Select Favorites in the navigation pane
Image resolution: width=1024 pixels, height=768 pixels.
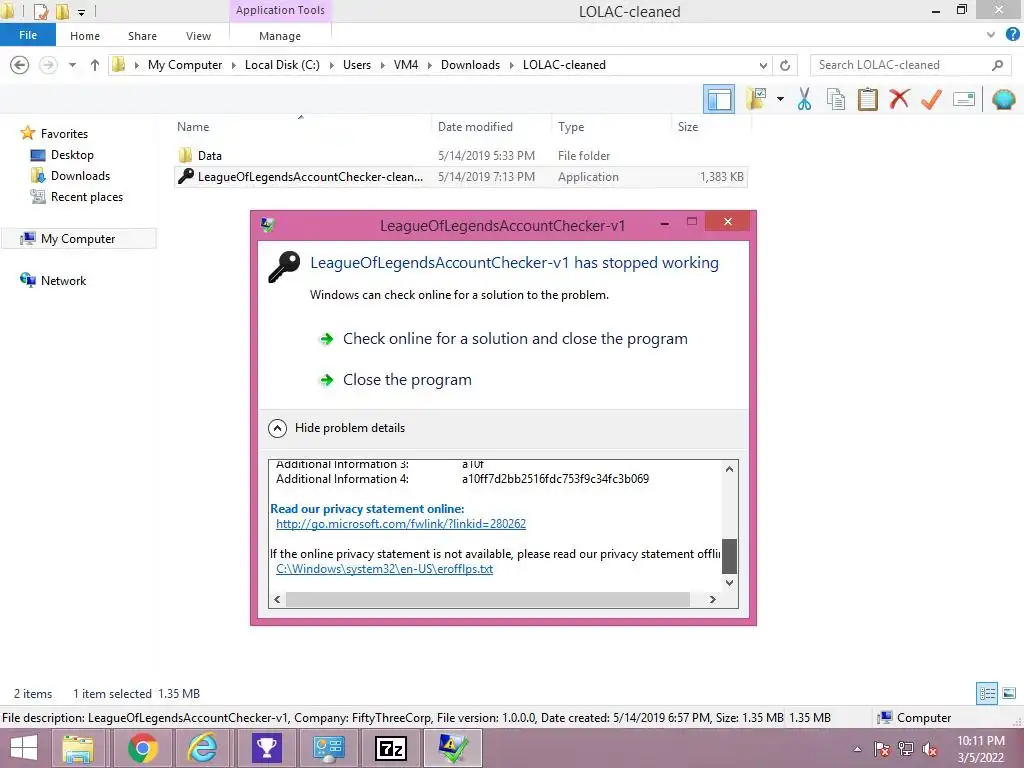click(64, 133)
